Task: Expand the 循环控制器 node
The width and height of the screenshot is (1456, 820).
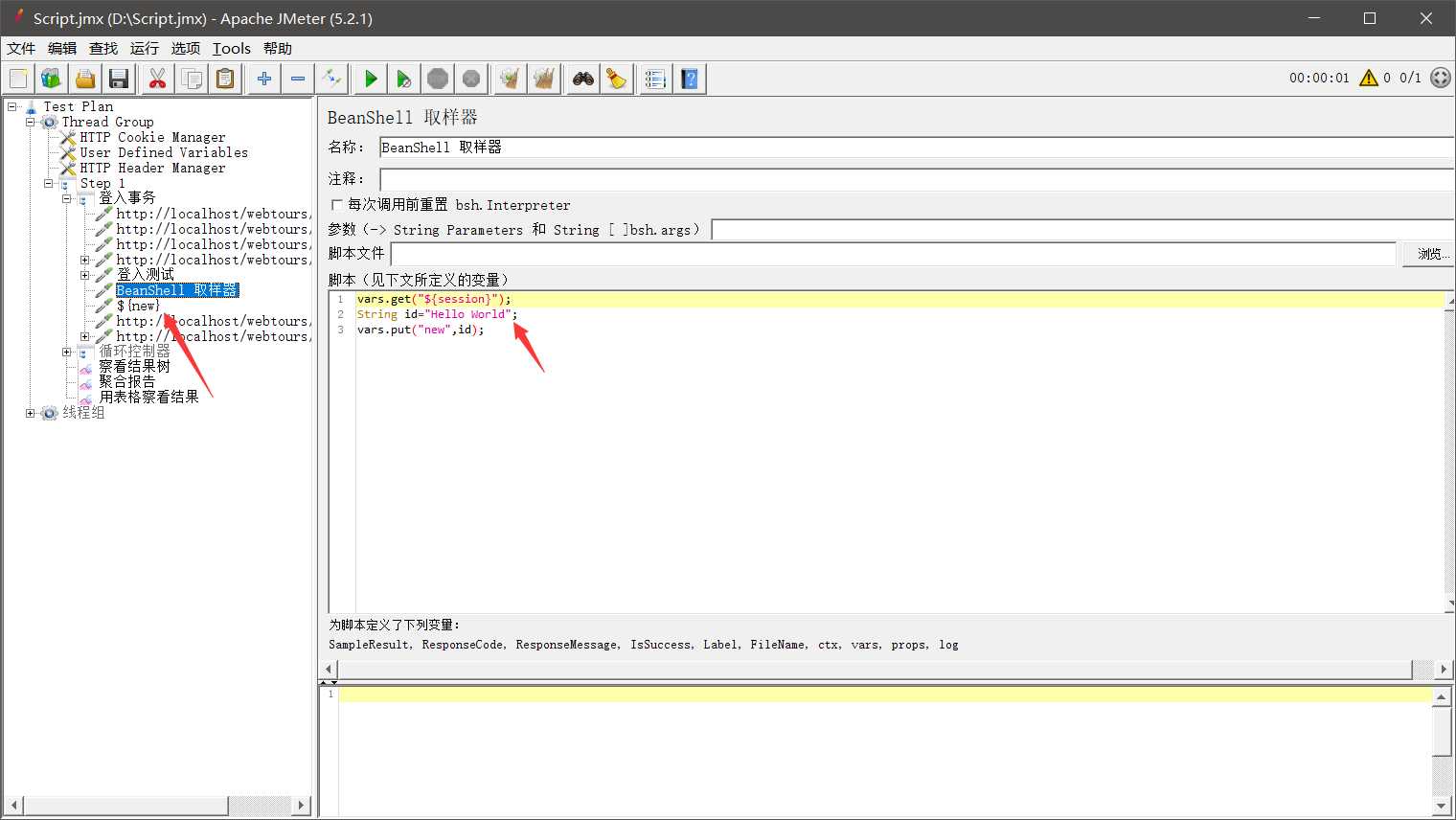Action: point(66,352)
